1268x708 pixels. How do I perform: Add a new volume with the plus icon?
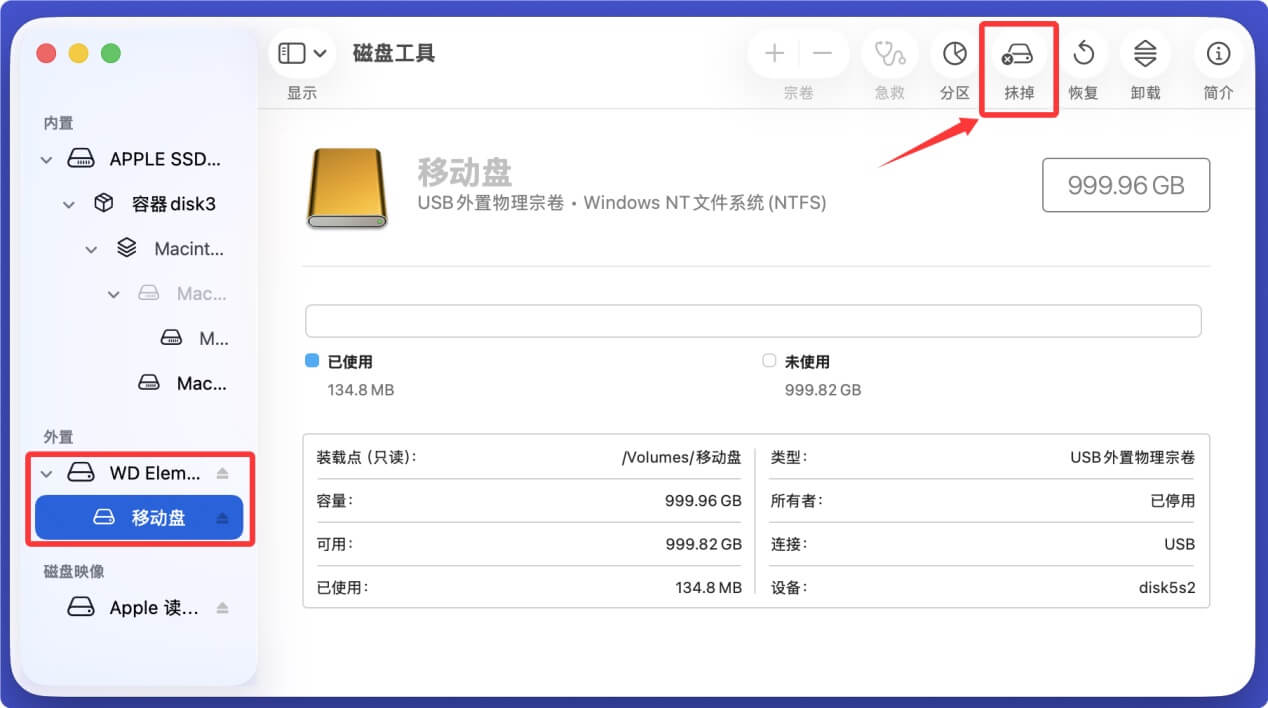tap(774, 54)
